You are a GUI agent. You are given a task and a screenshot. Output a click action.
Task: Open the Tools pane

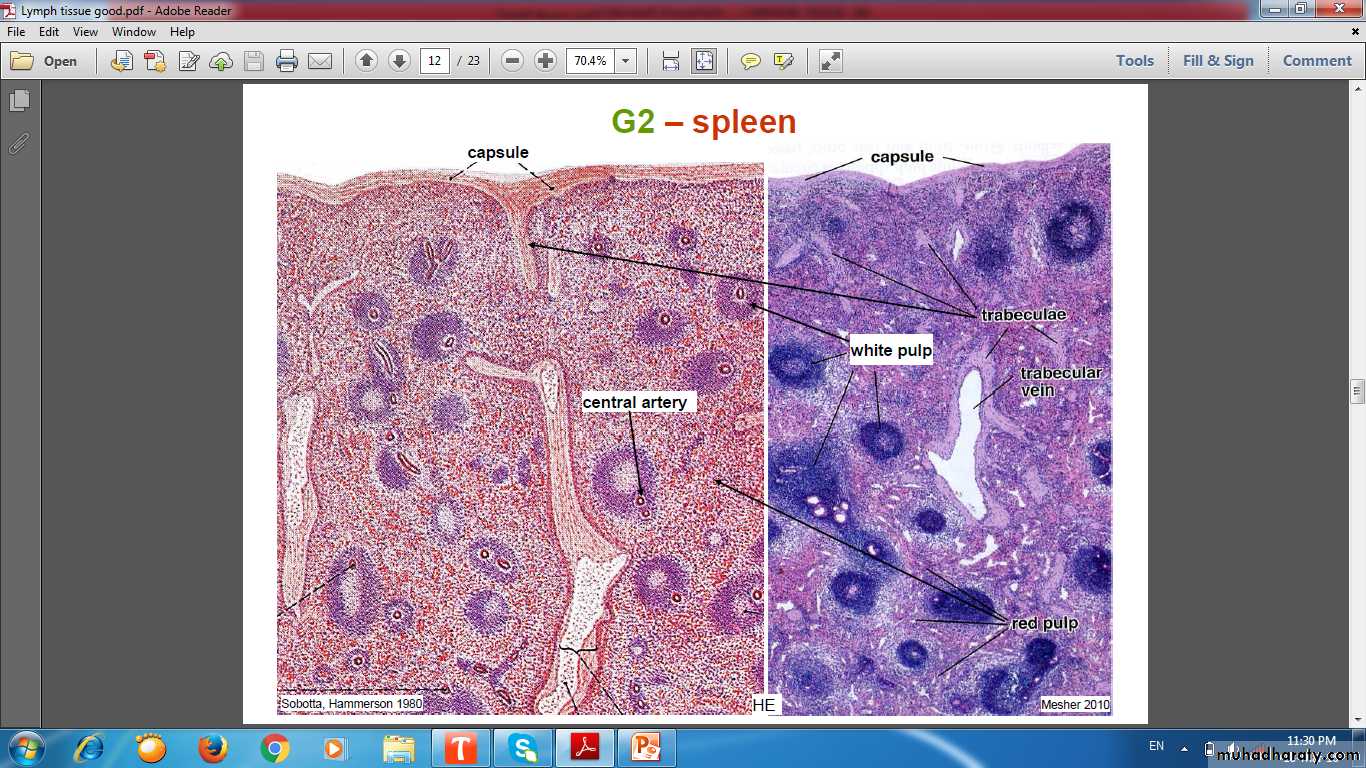pos(1134,61)
